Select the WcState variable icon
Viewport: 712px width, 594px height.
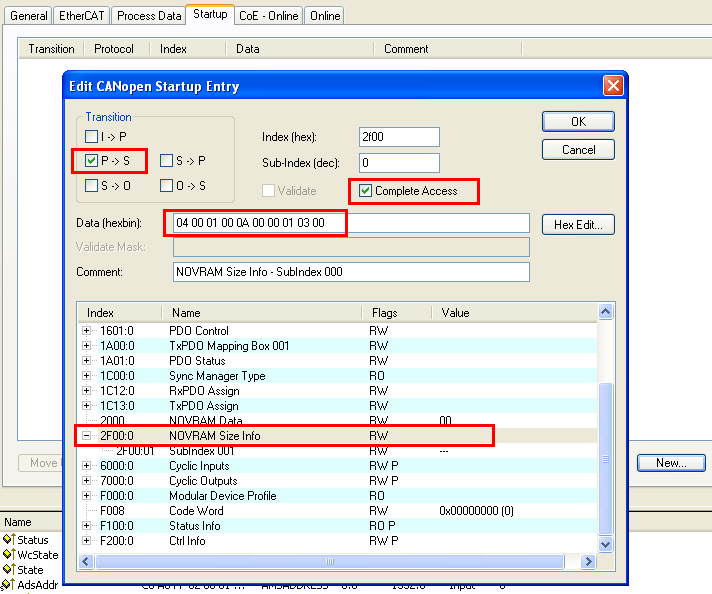tap(9, 554)
